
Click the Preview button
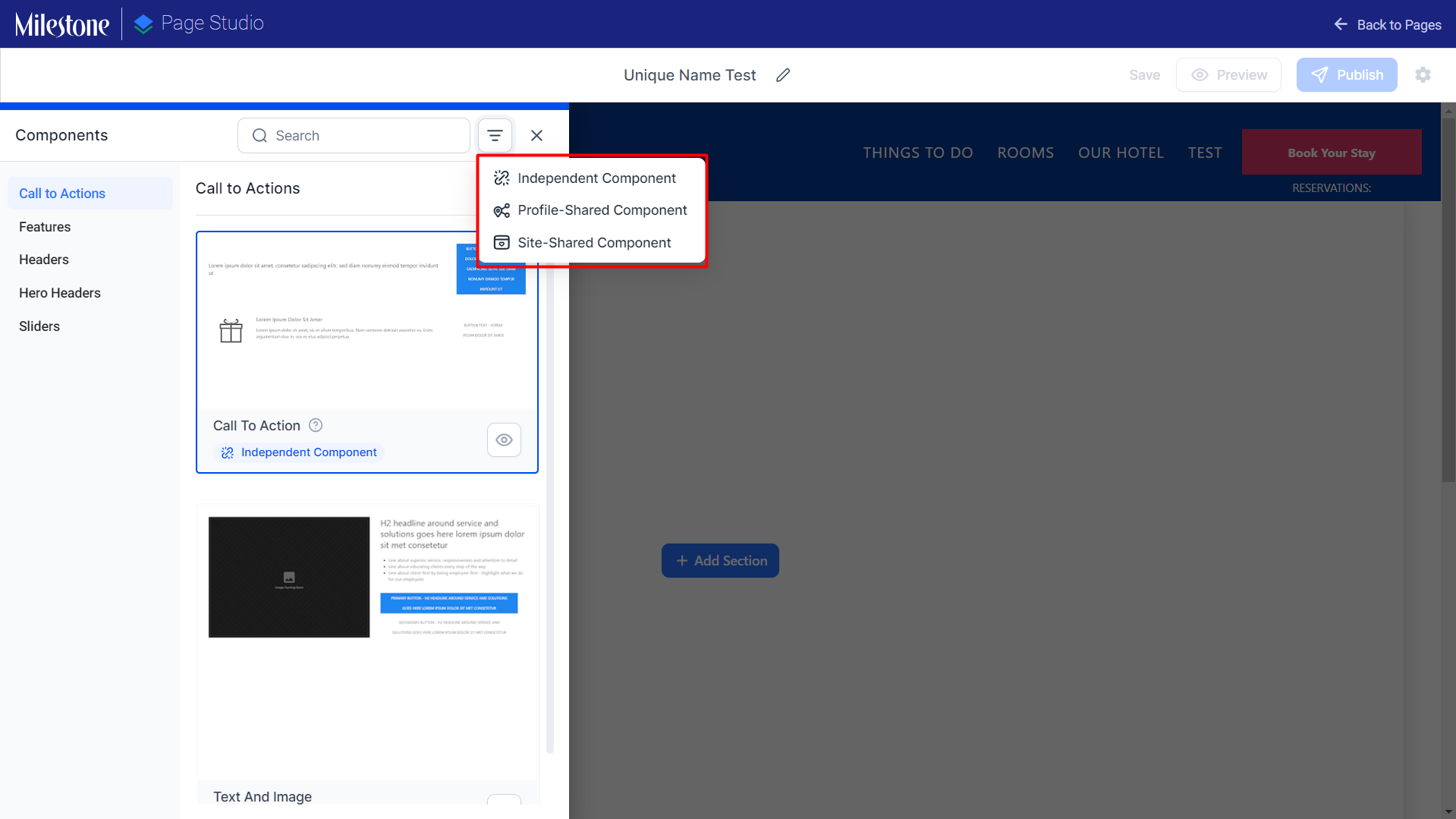coord(1228,75)
